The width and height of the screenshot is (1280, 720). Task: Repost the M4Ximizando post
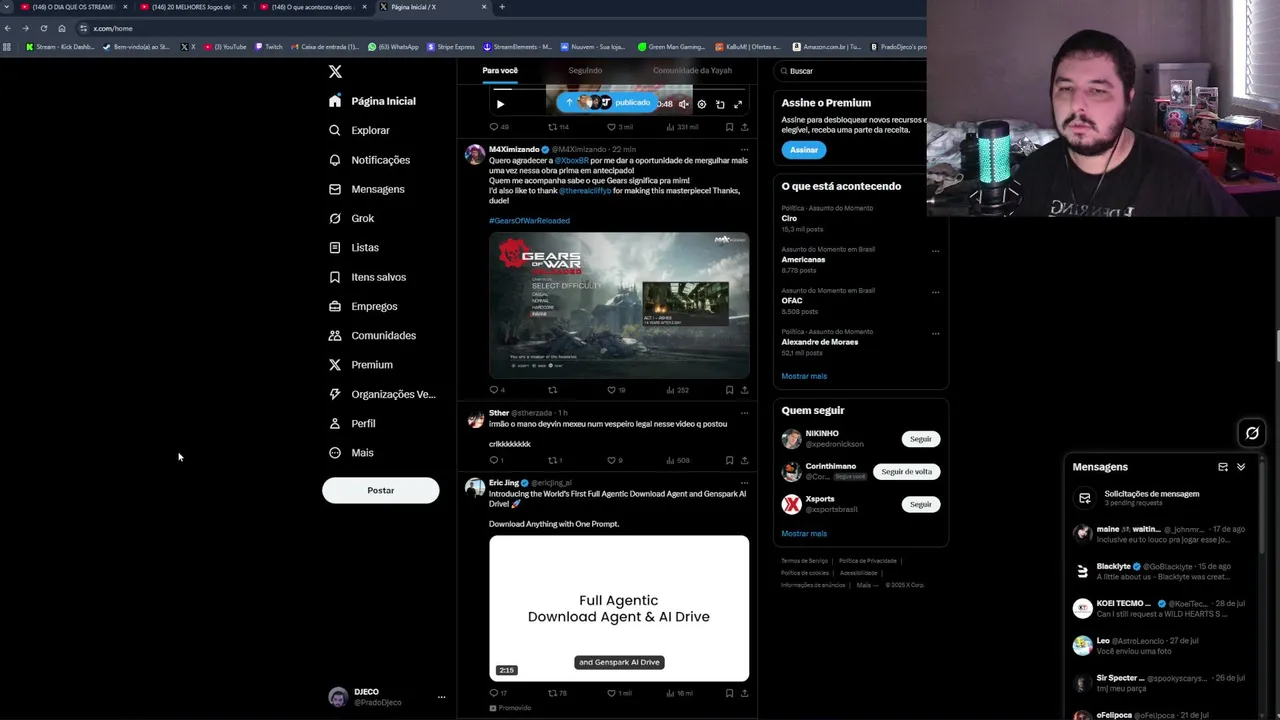pos(552,390)
